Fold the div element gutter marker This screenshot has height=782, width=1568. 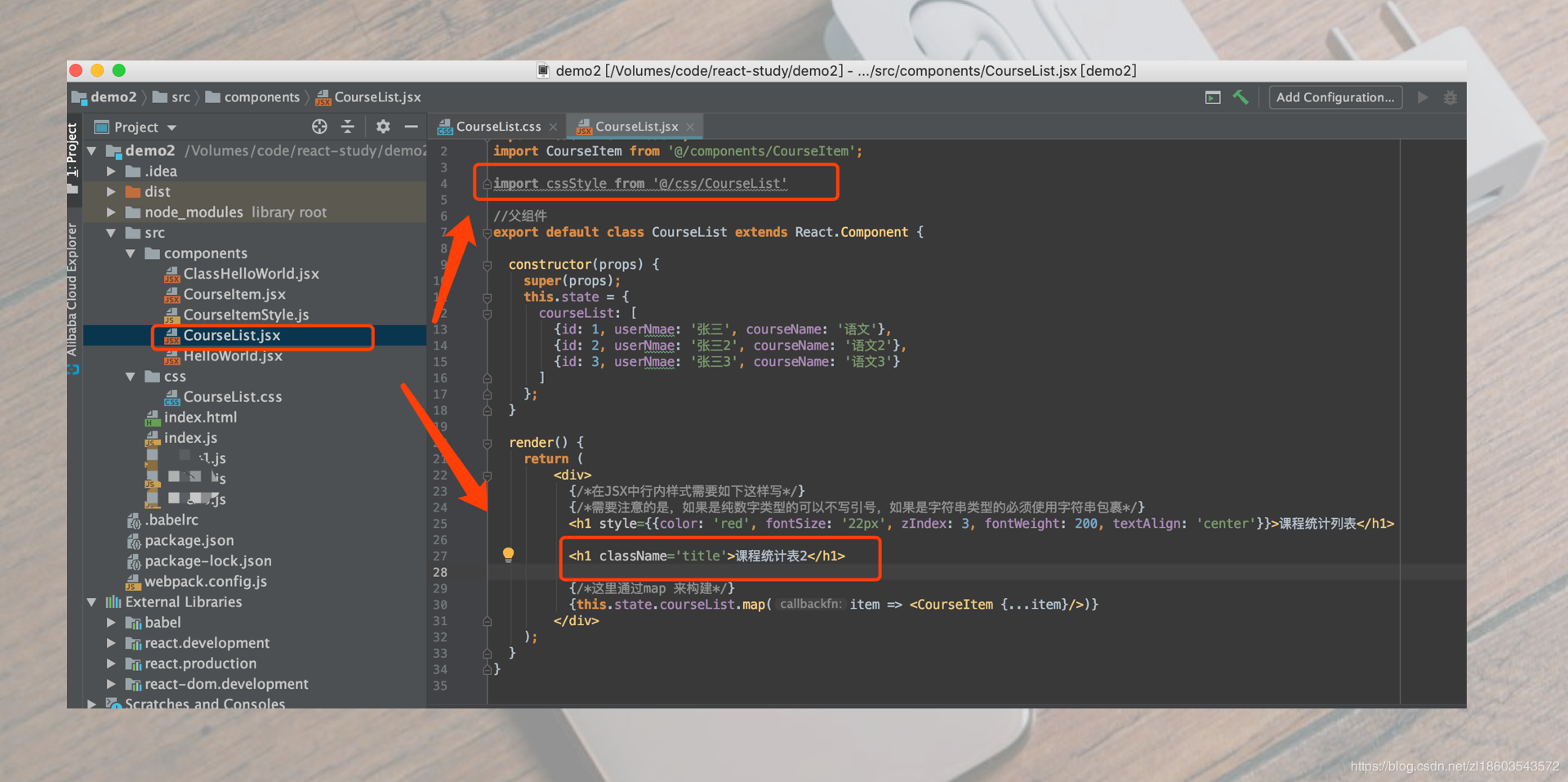tap(487, 476)
